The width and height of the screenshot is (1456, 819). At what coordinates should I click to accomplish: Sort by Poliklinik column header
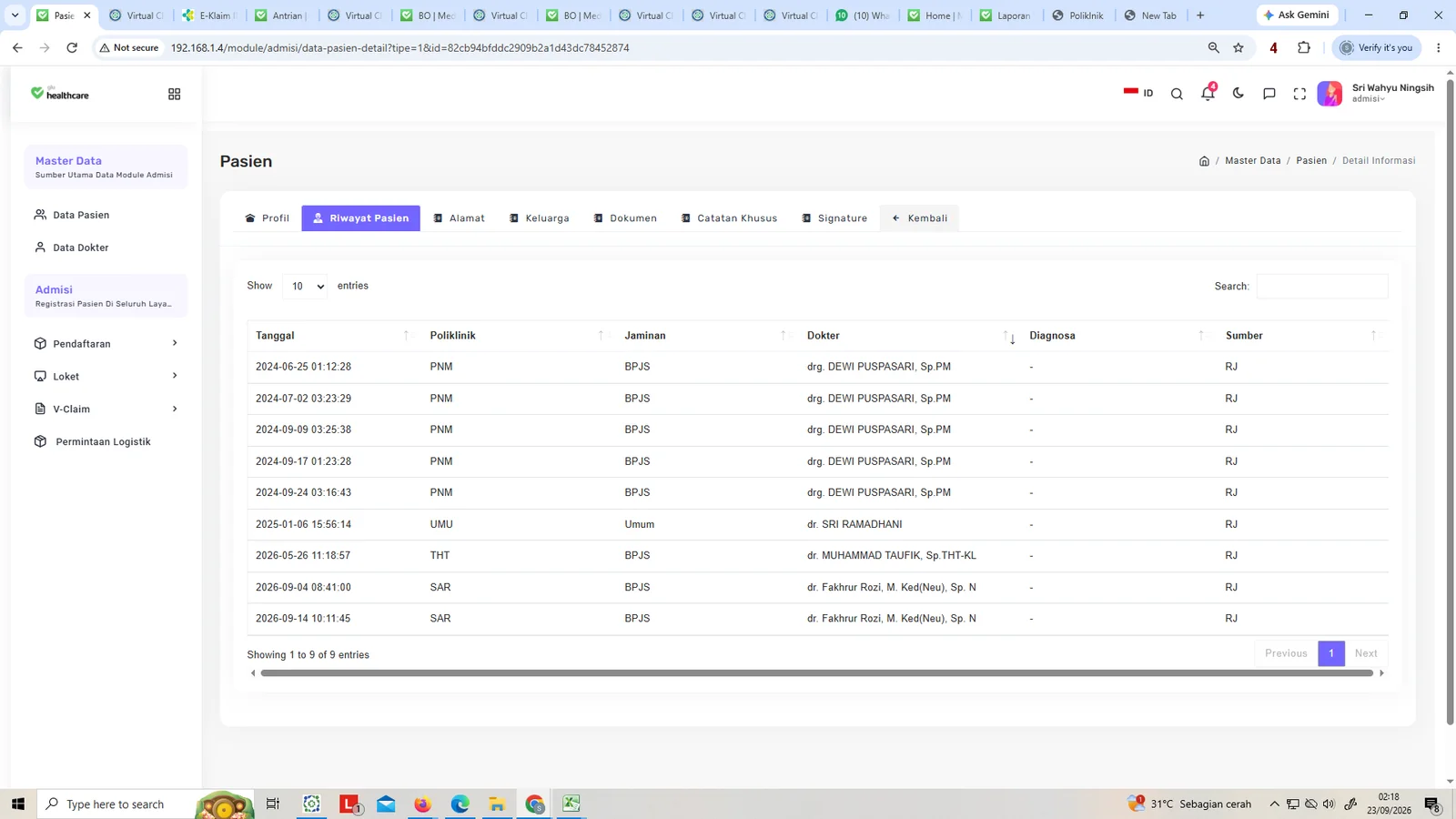519,336
